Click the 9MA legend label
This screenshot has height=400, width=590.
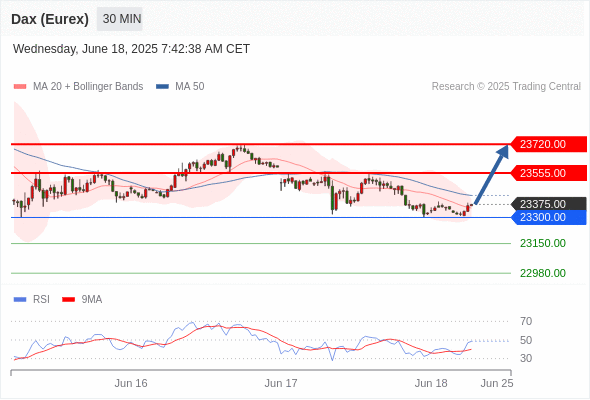[92, 300]
